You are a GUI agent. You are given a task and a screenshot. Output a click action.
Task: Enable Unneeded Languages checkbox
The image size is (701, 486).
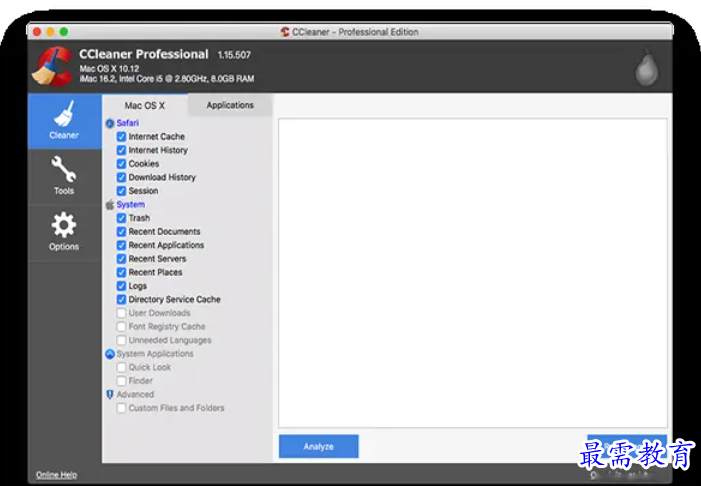121,340
